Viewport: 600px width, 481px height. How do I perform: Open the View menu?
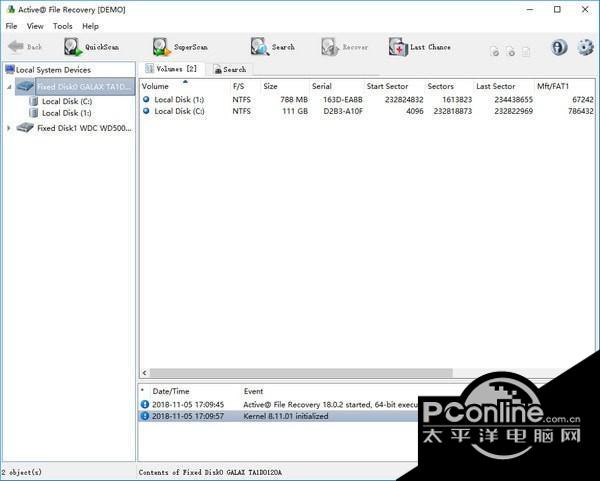point(35,26)
